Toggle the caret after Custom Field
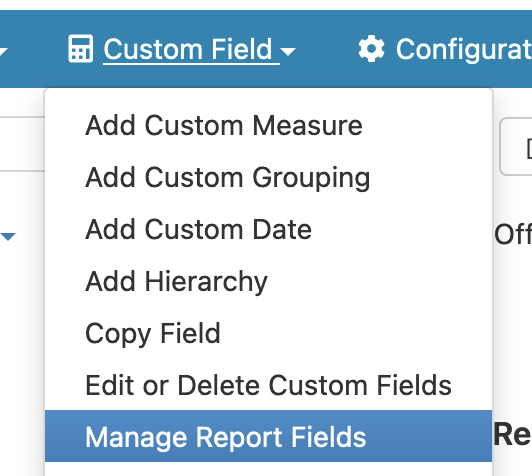532x476 pixels. click(288, 51)
